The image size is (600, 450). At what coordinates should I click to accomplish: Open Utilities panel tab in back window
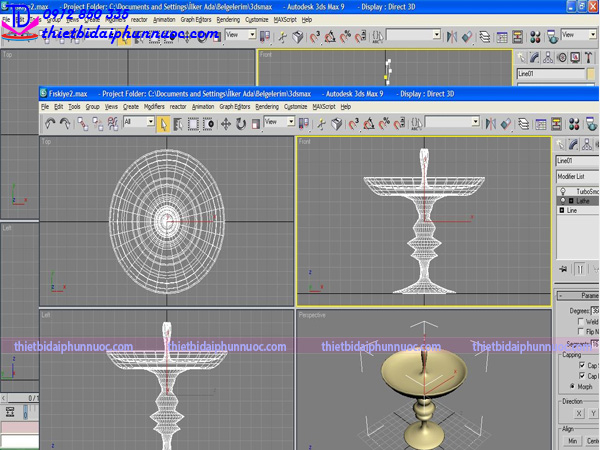[x=589, y=57]
